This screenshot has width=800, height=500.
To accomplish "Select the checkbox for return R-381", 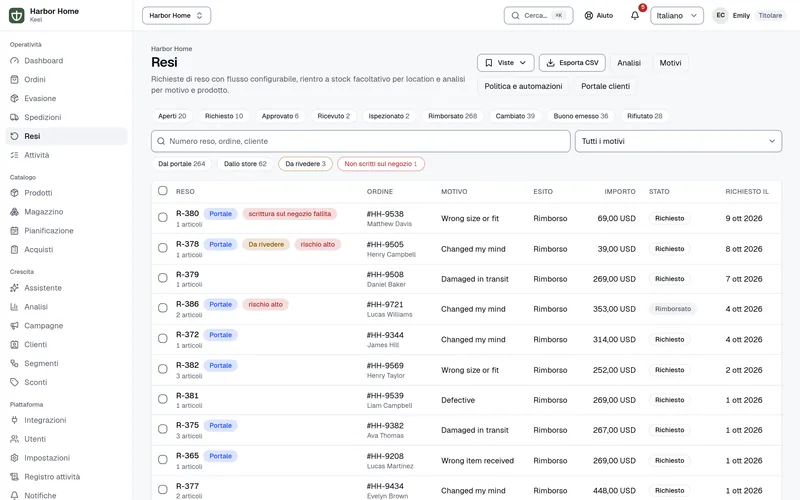I will (163, 399).
